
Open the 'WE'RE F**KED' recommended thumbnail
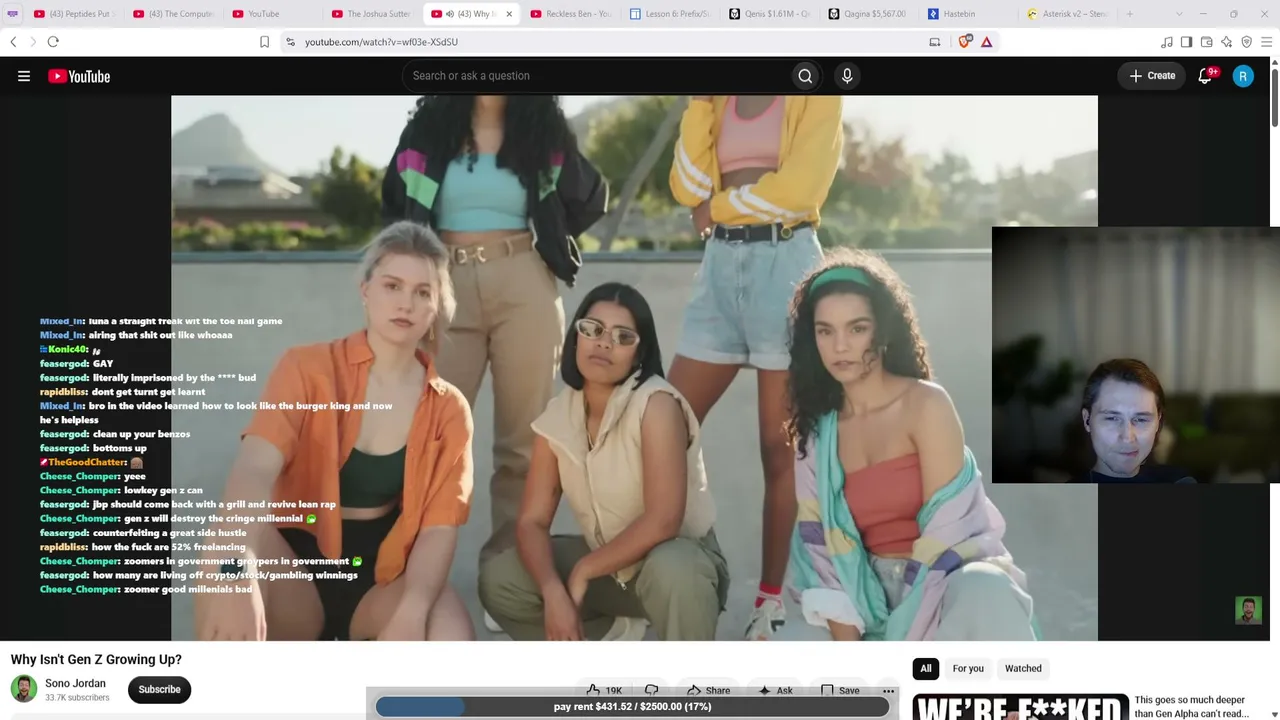click(1020, 707)
